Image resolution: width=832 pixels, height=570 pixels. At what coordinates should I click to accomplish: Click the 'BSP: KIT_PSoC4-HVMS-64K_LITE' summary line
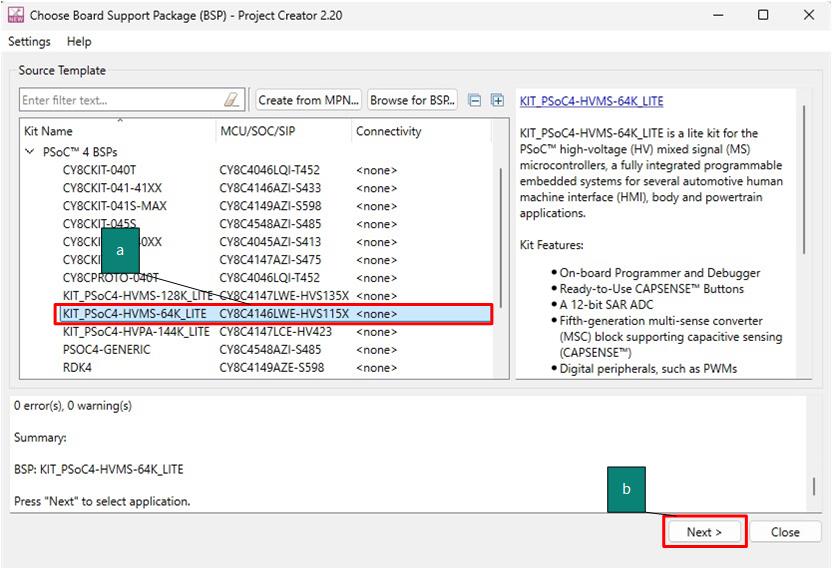(99, 469)
